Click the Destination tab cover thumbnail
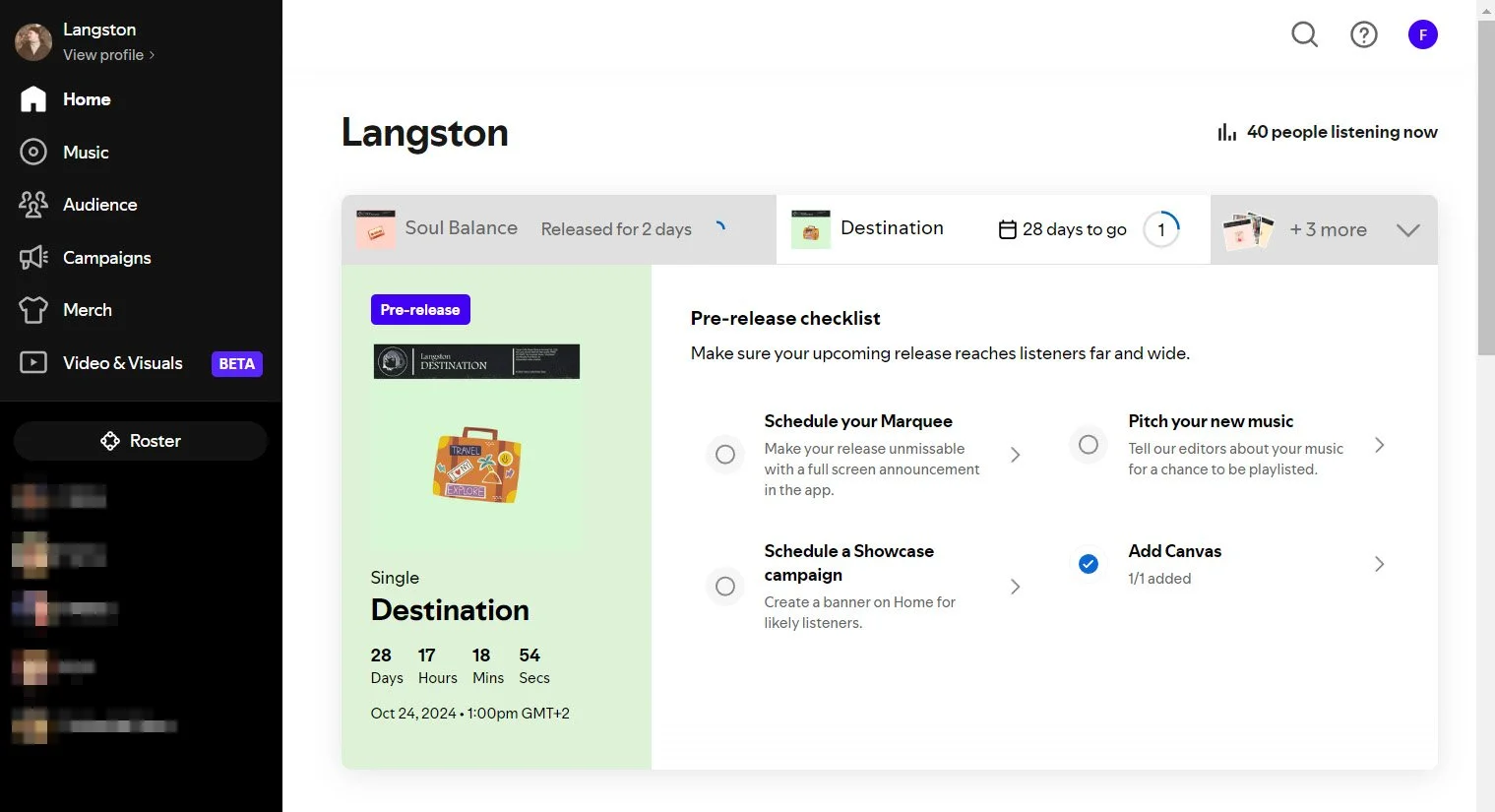This screenshot has height=812, width=1495. click(x=811, y=229)
